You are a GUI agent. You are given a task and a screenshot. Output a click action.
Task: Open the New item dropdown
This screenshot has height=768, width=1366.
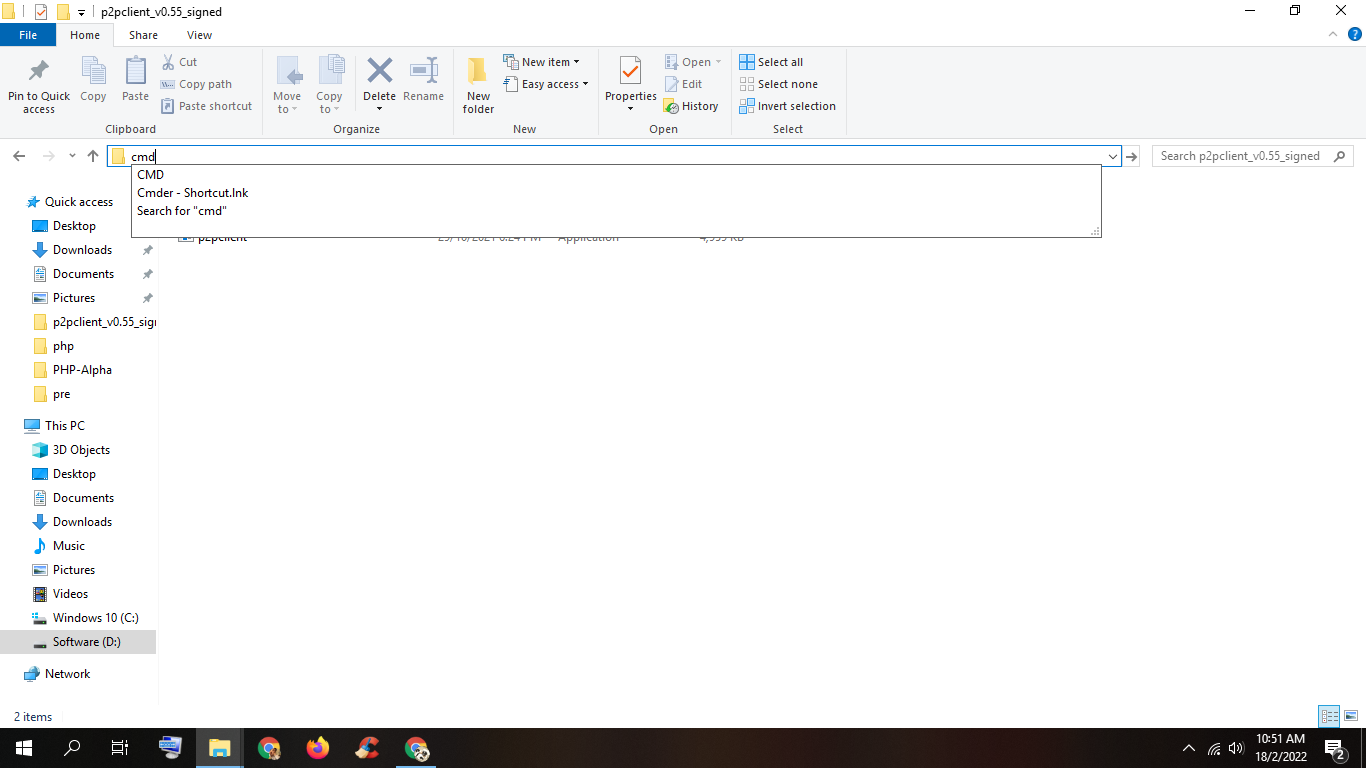pyautogui.click(x=542, y=62)
